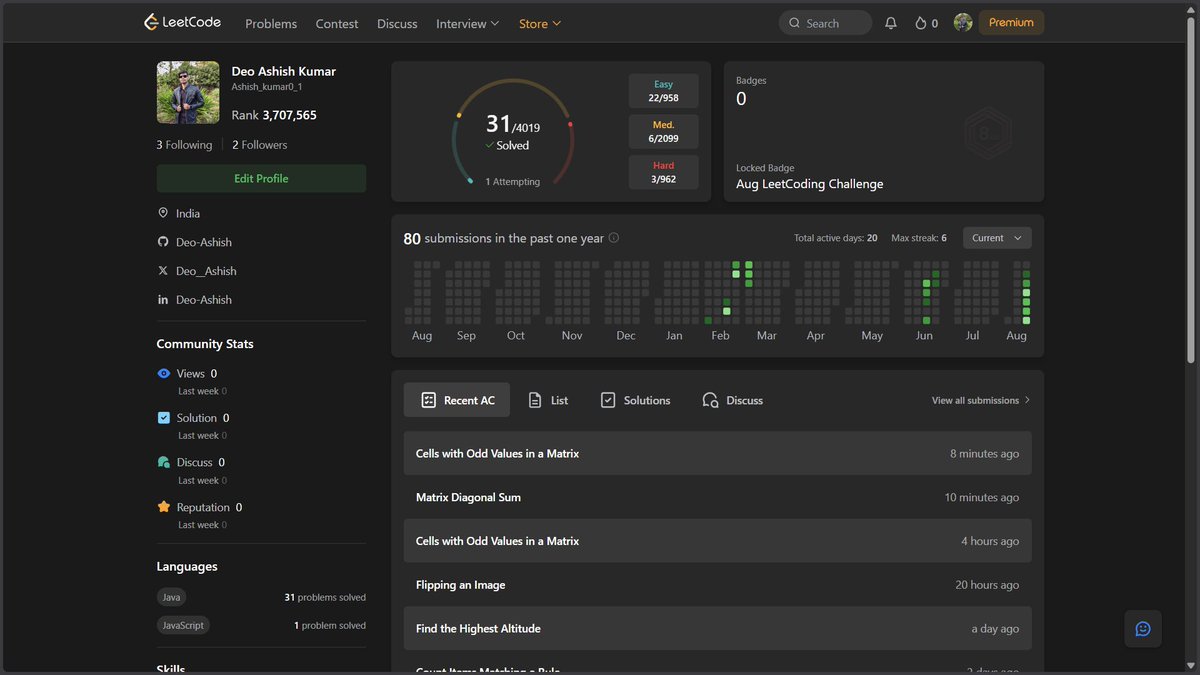Click the 2 Followers link
Screen dimensions: 1200x675
pyautogui.click(x=260, y=145)
